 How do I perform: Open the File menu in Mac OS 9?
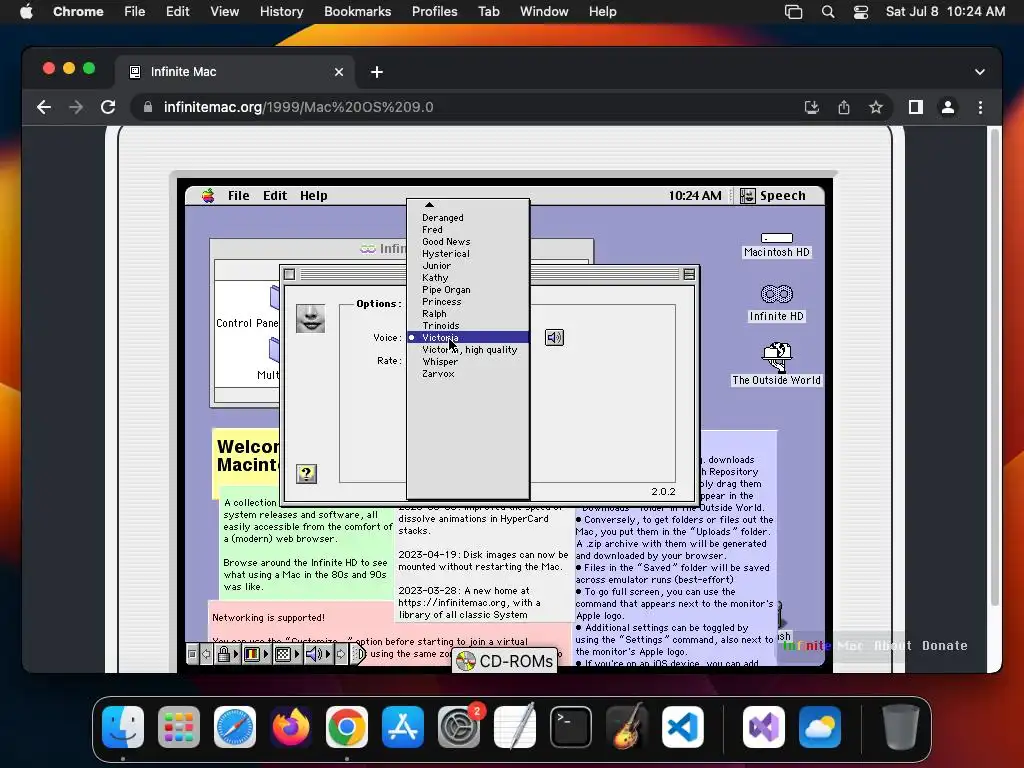pos(238,195)
